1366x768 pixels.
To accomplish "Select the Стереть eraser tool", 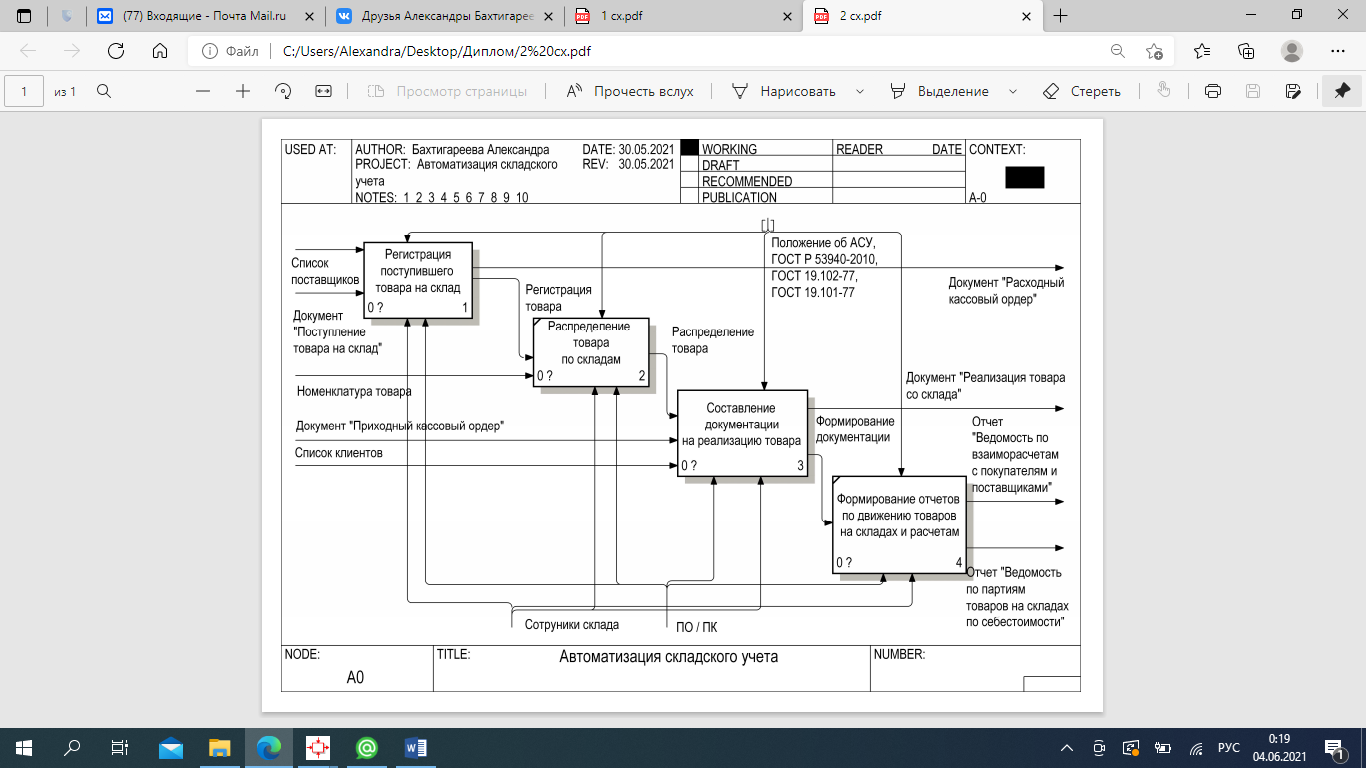I will tap(1082, 91).
